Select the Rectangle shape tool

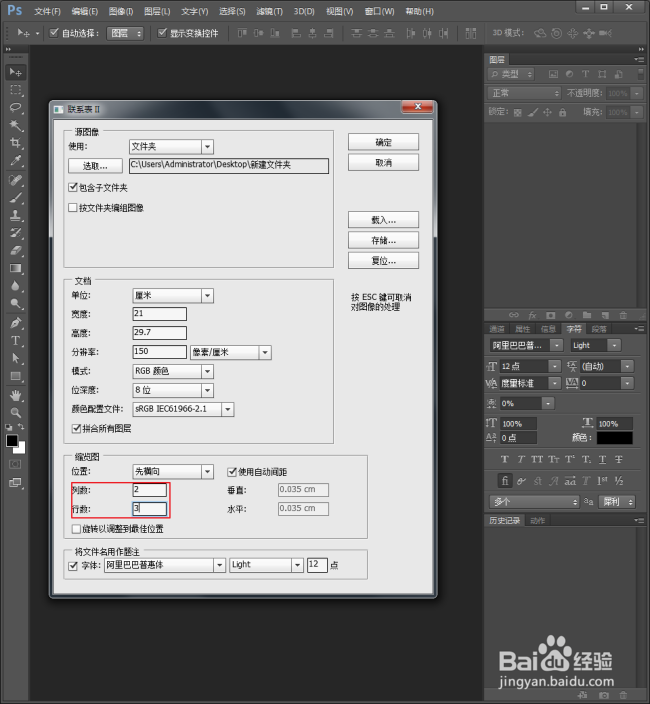[16, 376]
